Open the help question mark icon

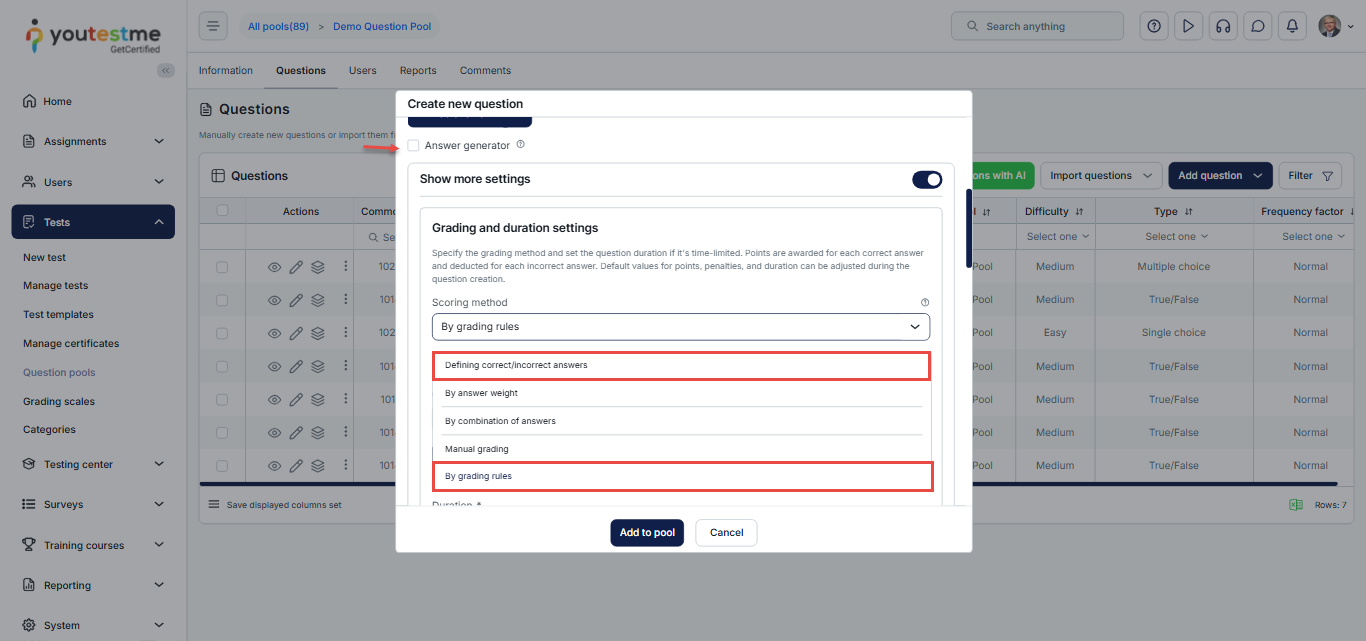click(1154, 26)
